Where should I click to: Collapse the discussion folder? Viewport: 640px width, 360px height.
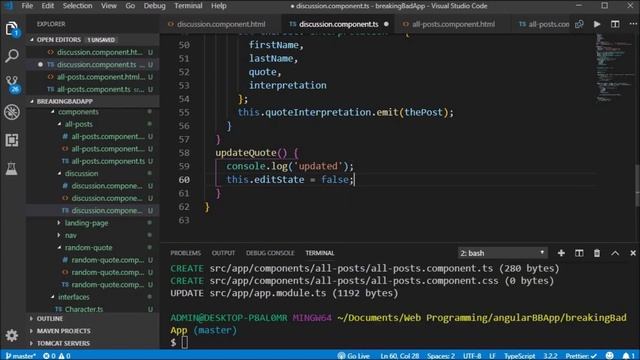tap(81, 173)
